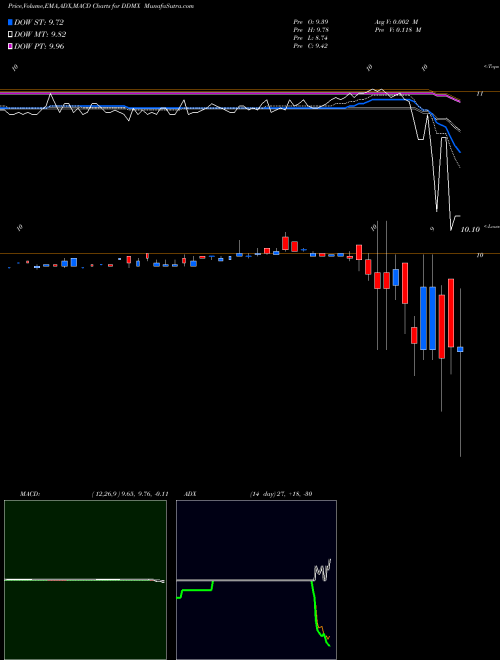Open the dark blue ADX indicator chart
500x660 pixels.
click(256, 580)
